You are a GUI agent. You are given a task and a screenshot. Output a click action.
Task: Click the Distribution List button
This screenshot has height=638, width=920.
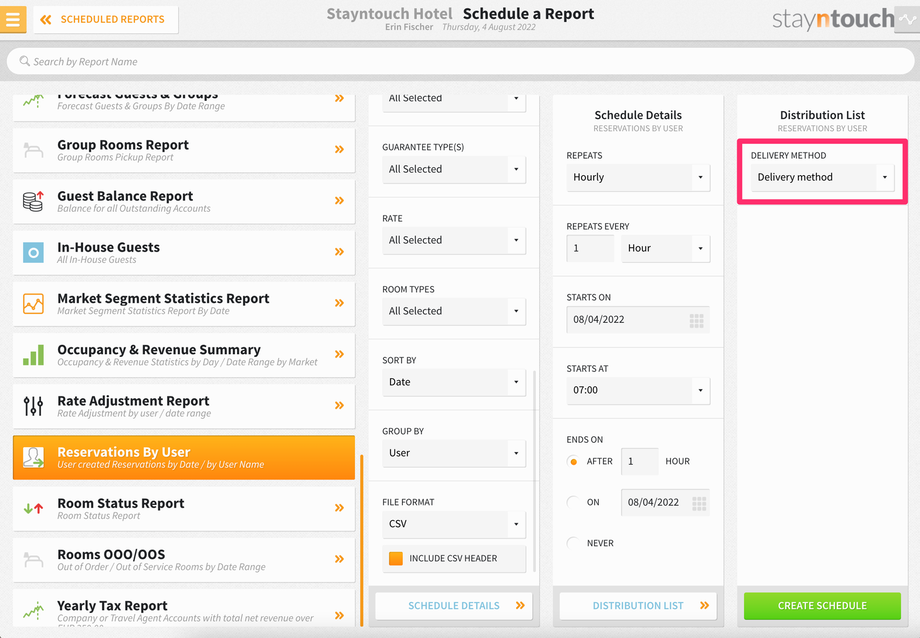coord(638,606)
